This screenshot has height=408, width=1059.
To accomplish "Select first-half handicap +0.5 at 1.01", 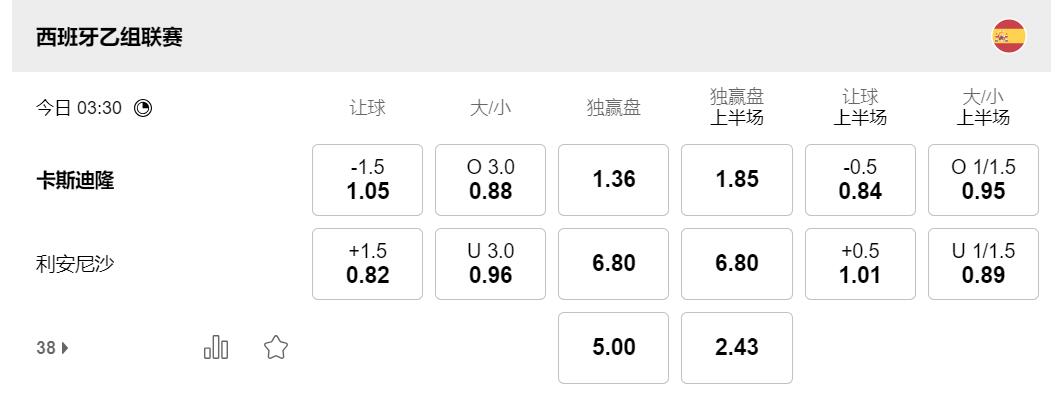I will tap(860, 264).
